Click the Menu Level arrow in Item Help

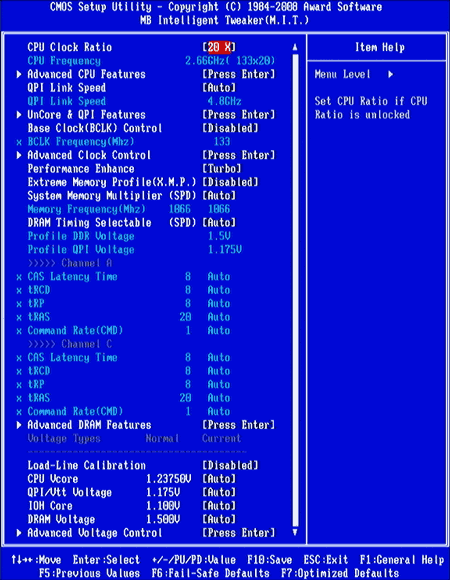[390, 74]
